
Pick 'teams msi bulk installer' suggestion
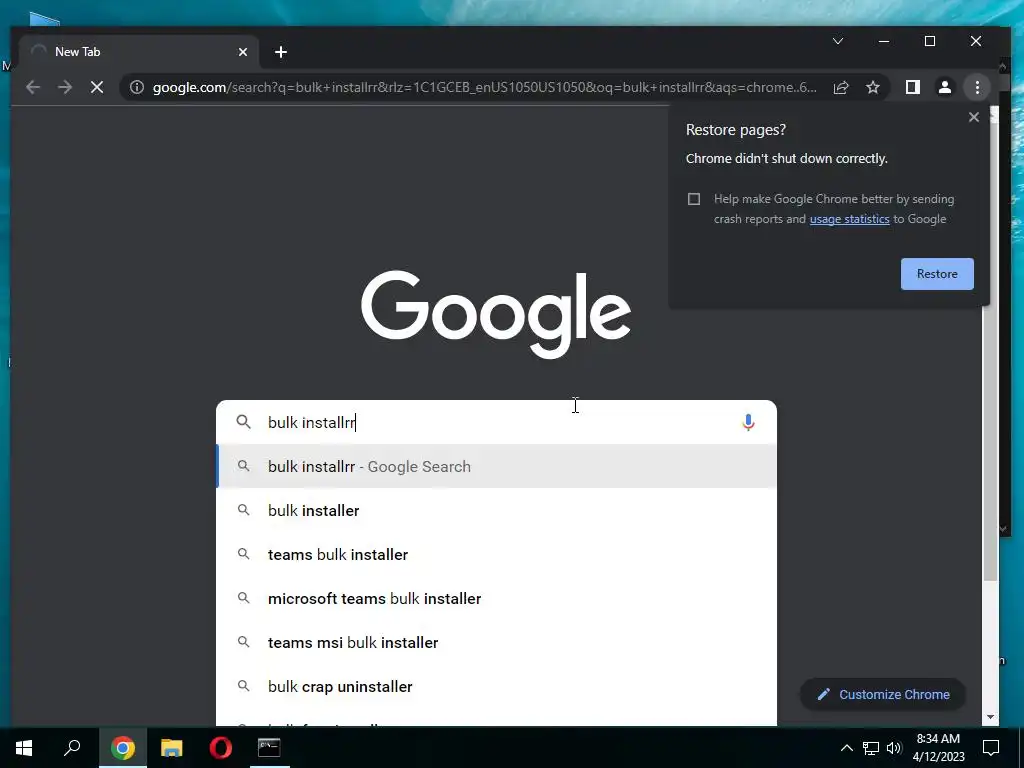tap(496, 643)
